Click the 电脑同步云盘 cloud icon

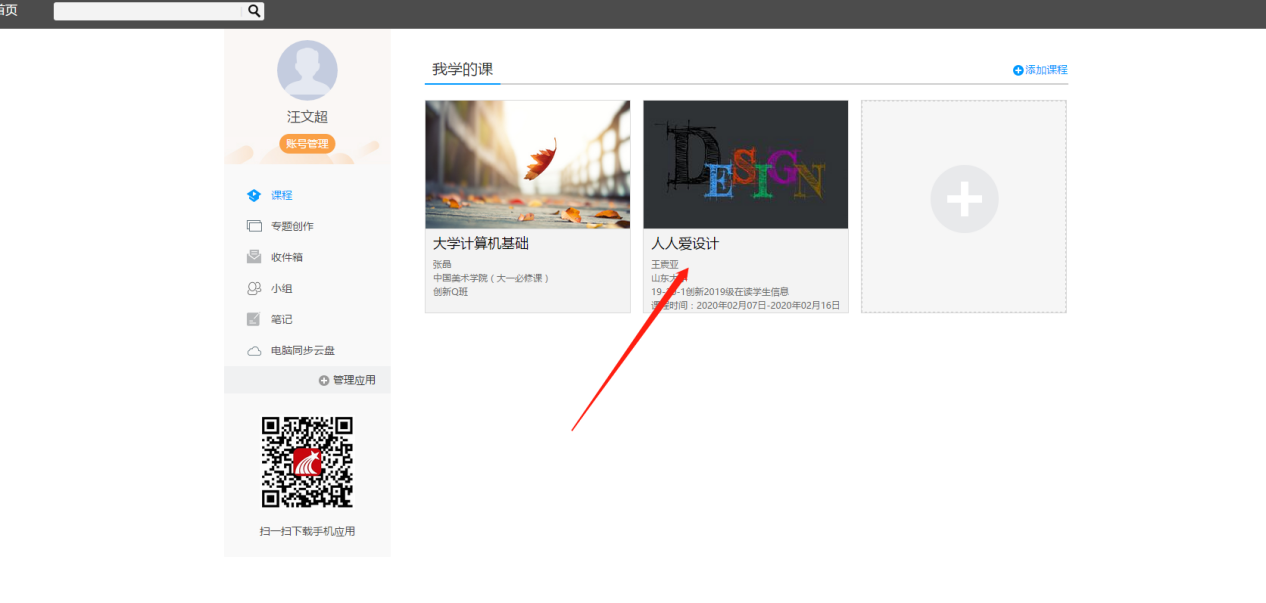254,351
